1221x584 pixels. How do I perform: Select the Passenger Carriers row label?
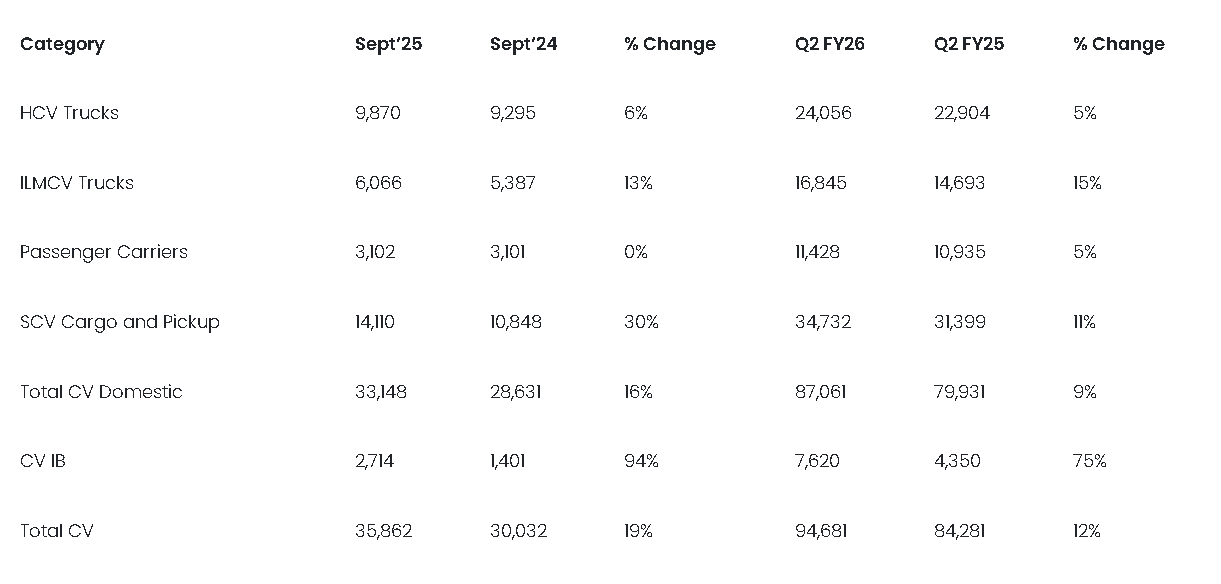103,252
